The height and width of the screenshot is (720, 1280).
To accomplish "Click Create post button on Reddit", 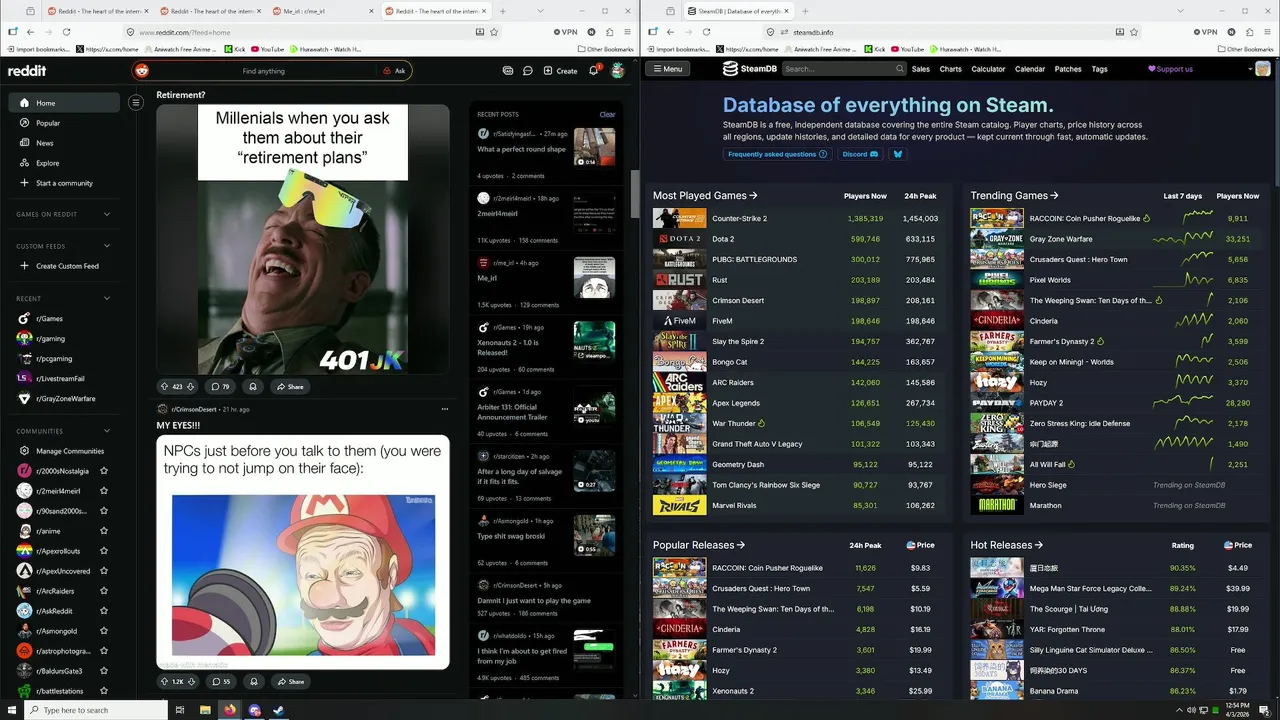I will pyautogui.click(x=560, y=71).
